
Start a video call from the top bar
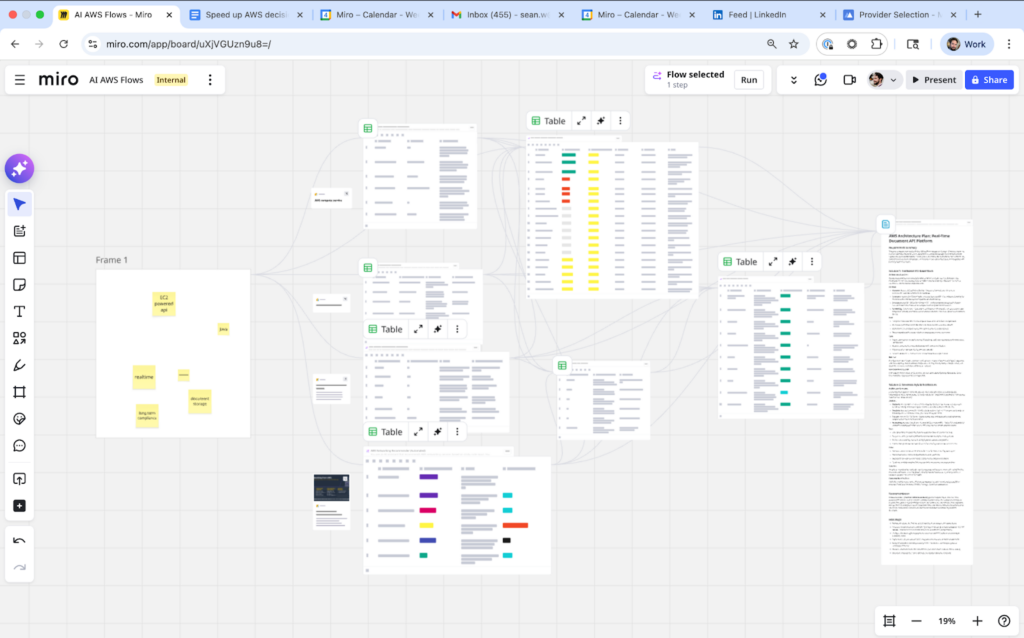coord(849,80)
